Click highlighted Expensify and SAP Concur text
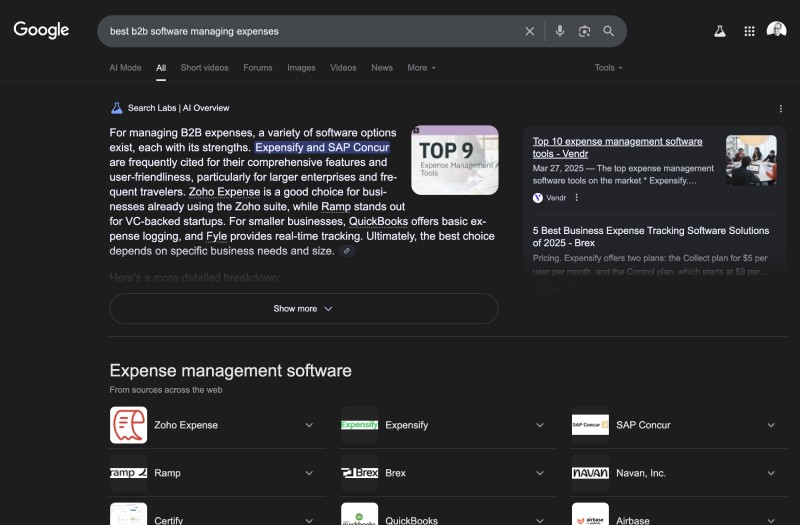 tap(322, 147)
